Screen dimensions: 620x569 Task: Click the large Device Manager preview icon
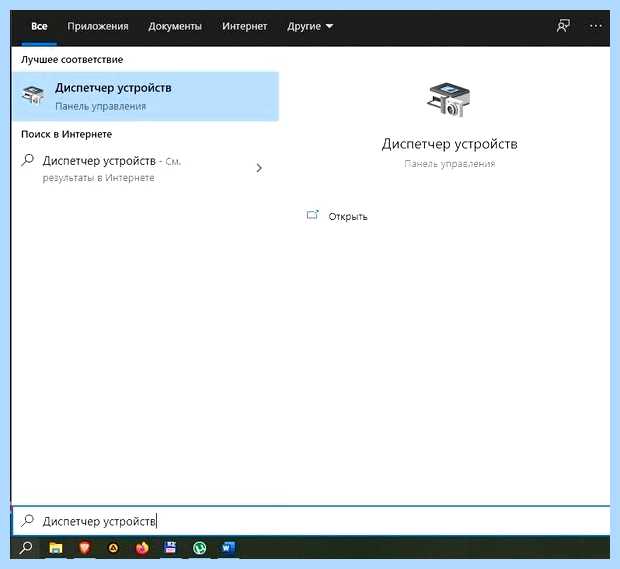tap(449, 99)
